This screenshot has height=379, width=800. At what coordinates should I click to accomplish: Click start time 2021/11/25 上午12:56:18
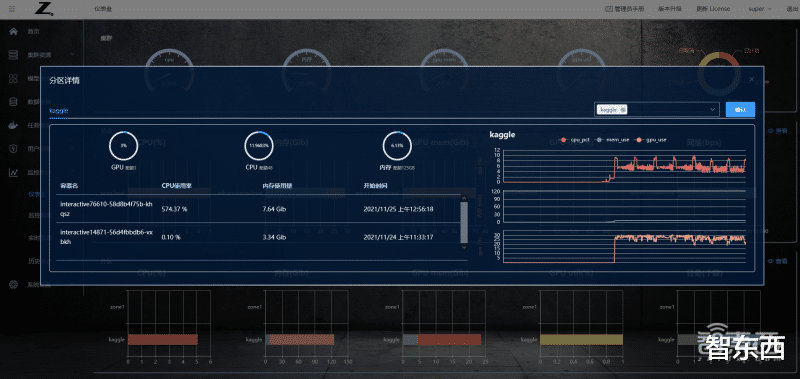pyautogui.click(x=398, y=209)
